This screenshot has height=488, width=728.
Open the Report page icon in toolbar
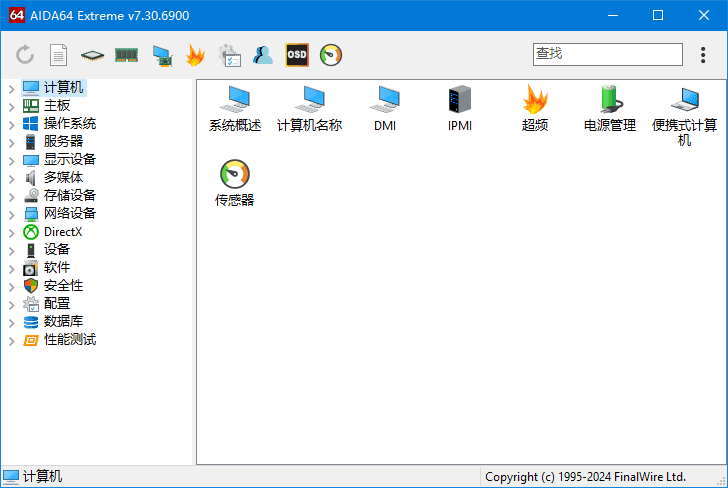(59, 55)
